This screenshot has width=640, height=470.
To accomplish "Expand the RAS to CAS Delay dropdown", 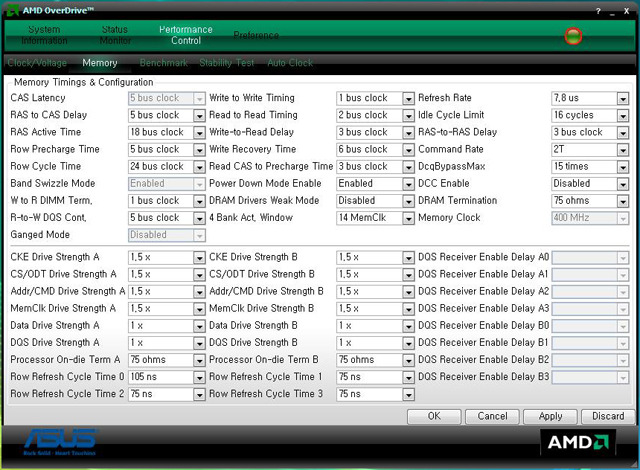I will (199, 115).
